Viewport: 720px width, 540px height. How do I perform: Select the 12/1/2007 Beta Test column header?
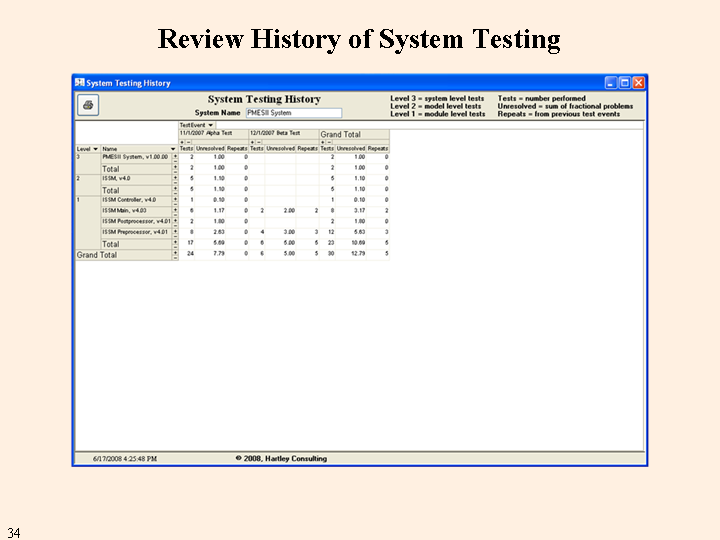284,134
